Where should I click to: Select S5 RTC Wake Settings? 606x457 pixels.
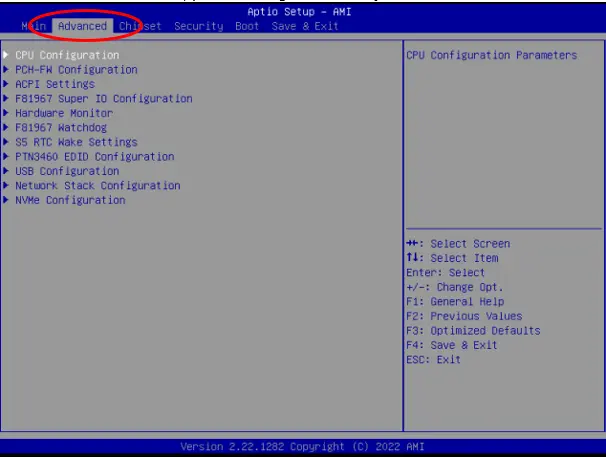(x=76, y=142)
